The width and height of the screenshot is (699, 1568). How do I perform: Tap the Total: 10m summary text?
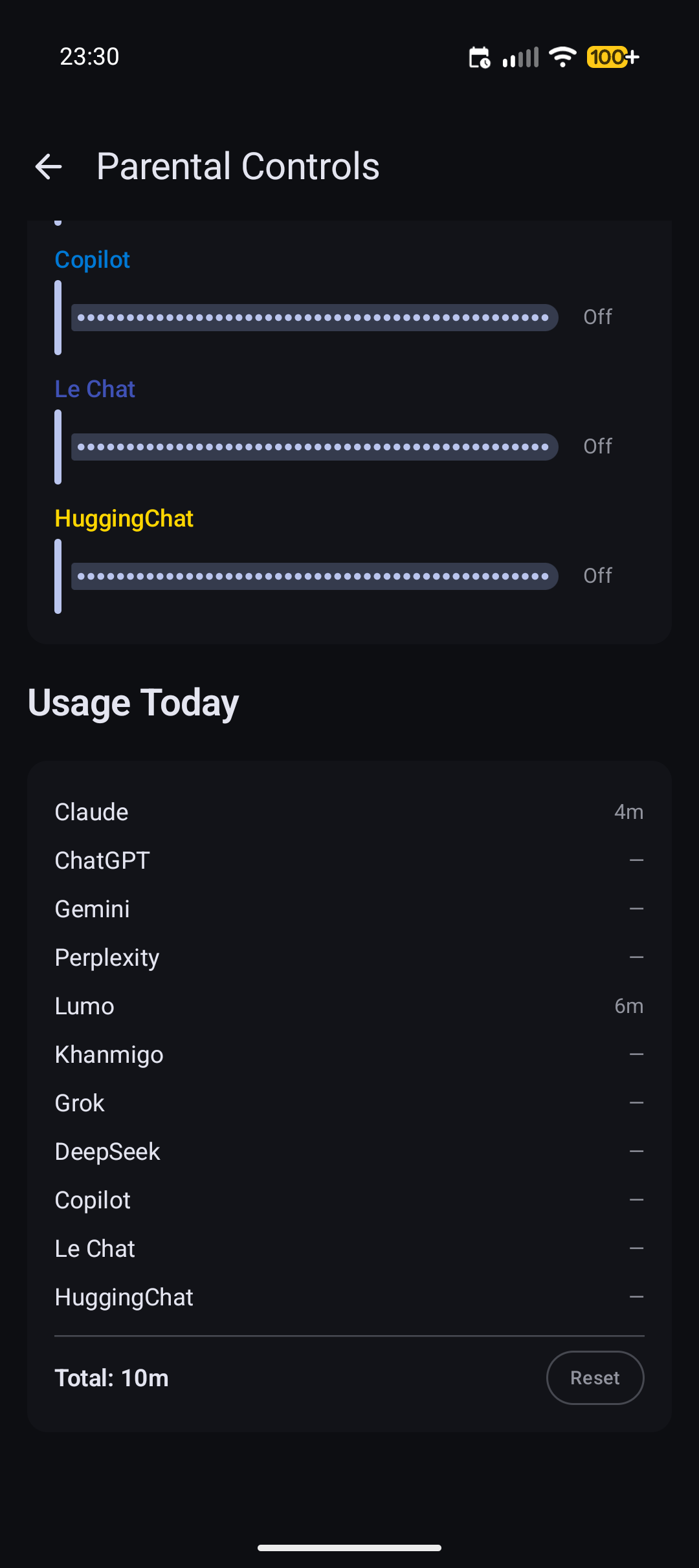111,1378
